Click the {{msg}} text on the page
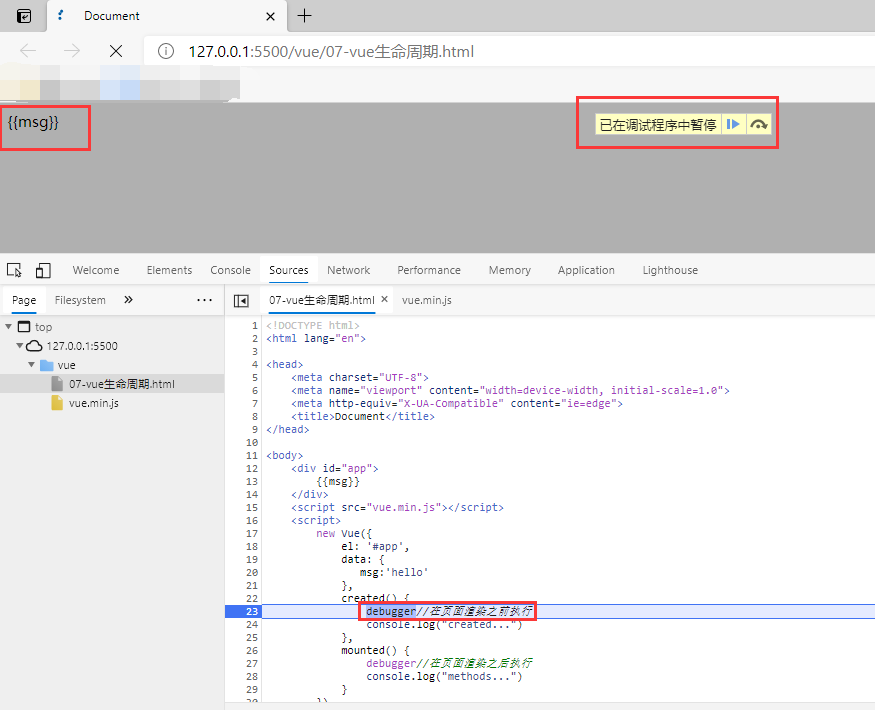 coord(33,122)
